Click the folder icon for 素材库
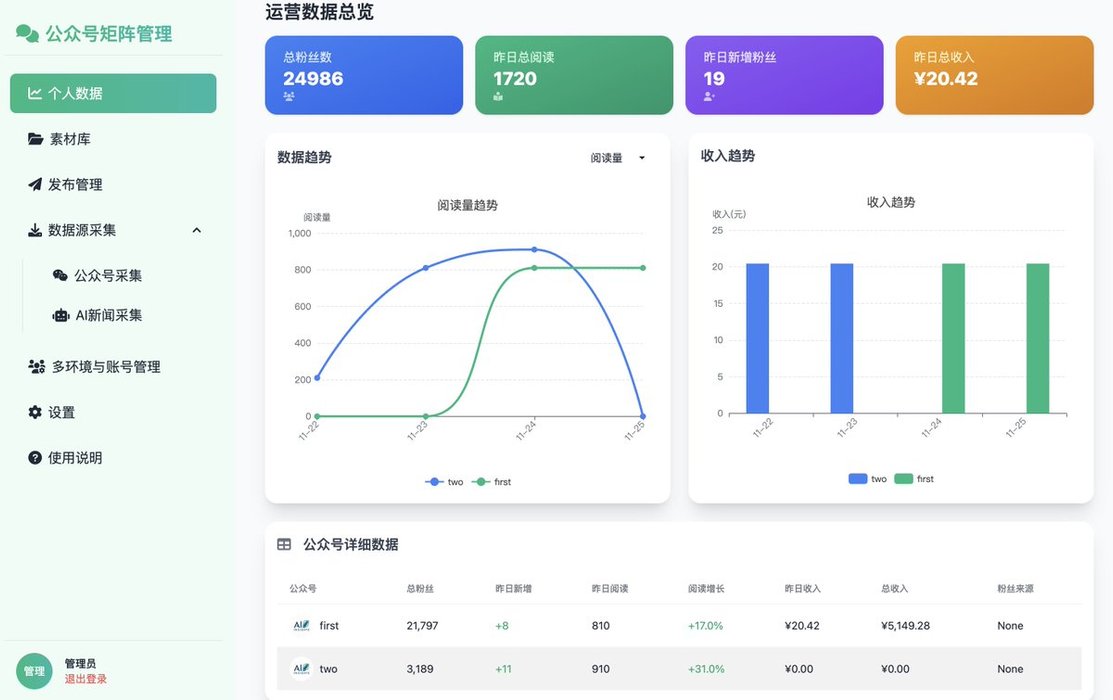 tap(36, 139)
